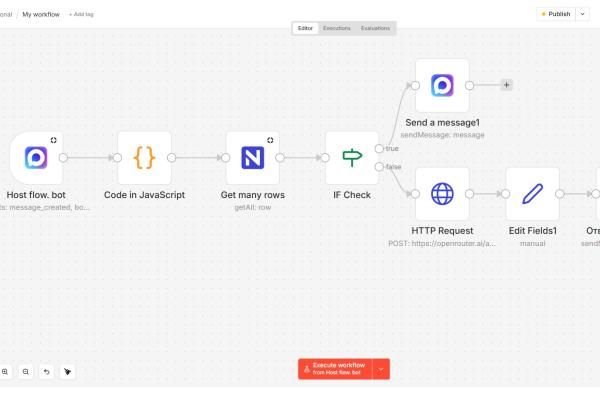
Task: Click the Host flow. bot trigger node
Action: coord(36,158)
